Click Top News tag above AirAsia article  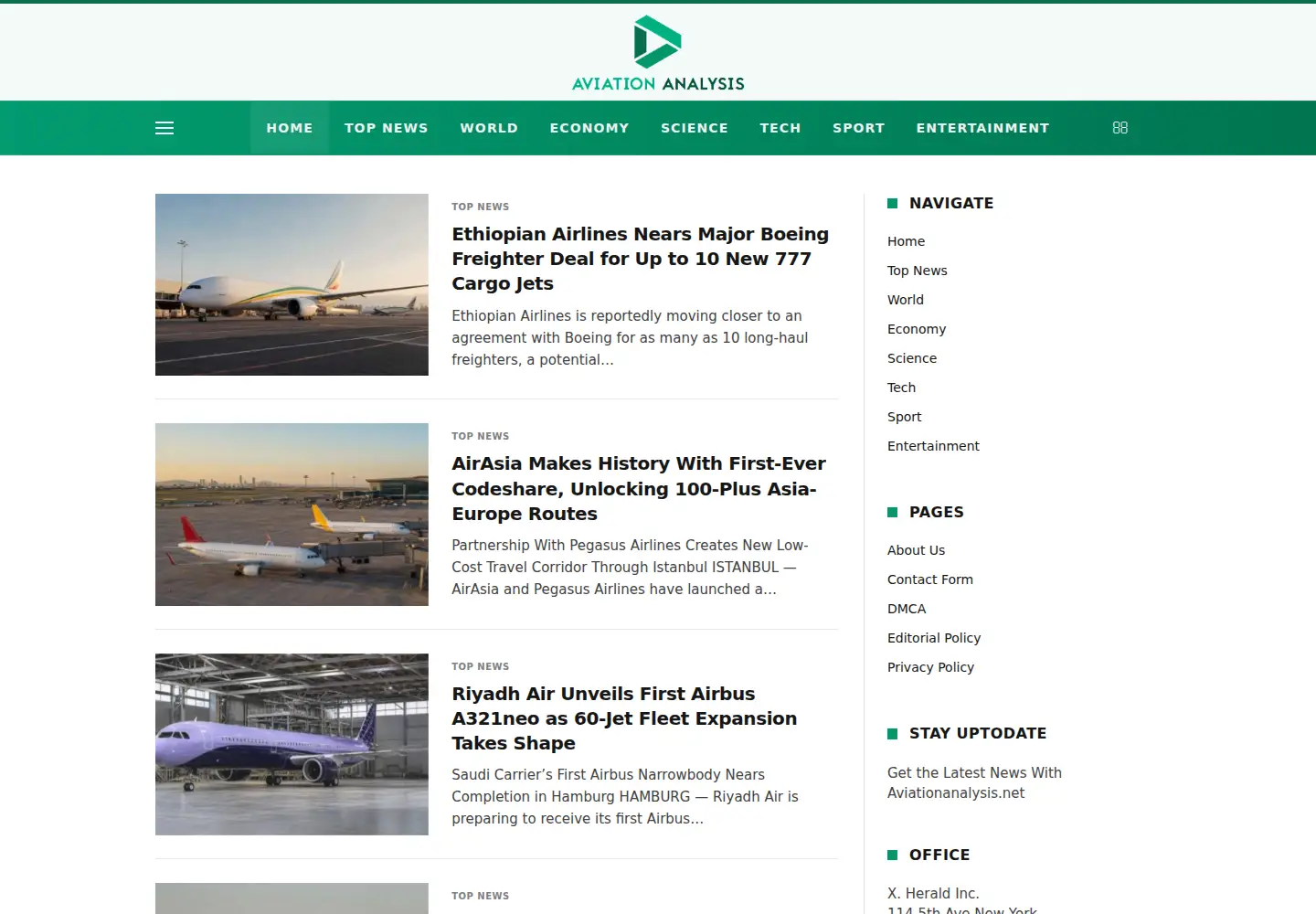click(x=481, y=436)
